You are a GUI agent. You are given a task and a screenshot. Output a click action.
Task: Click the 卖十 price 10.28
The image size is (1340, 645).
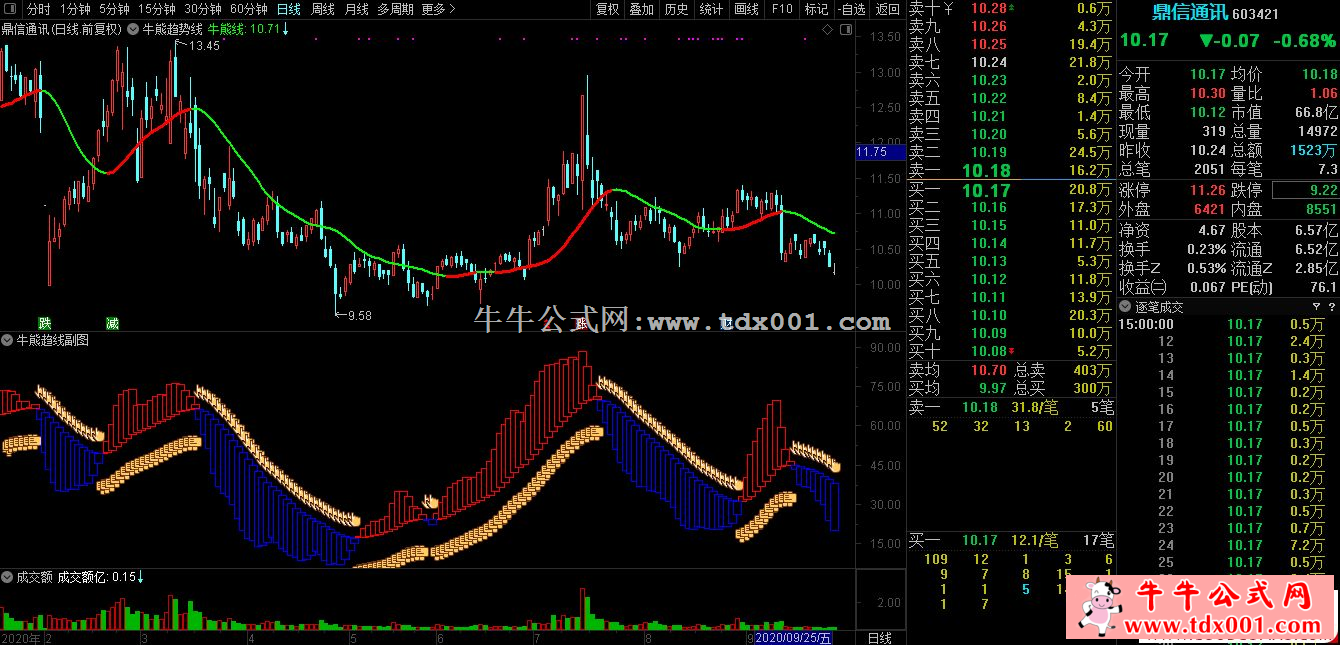tap(989, 8)
